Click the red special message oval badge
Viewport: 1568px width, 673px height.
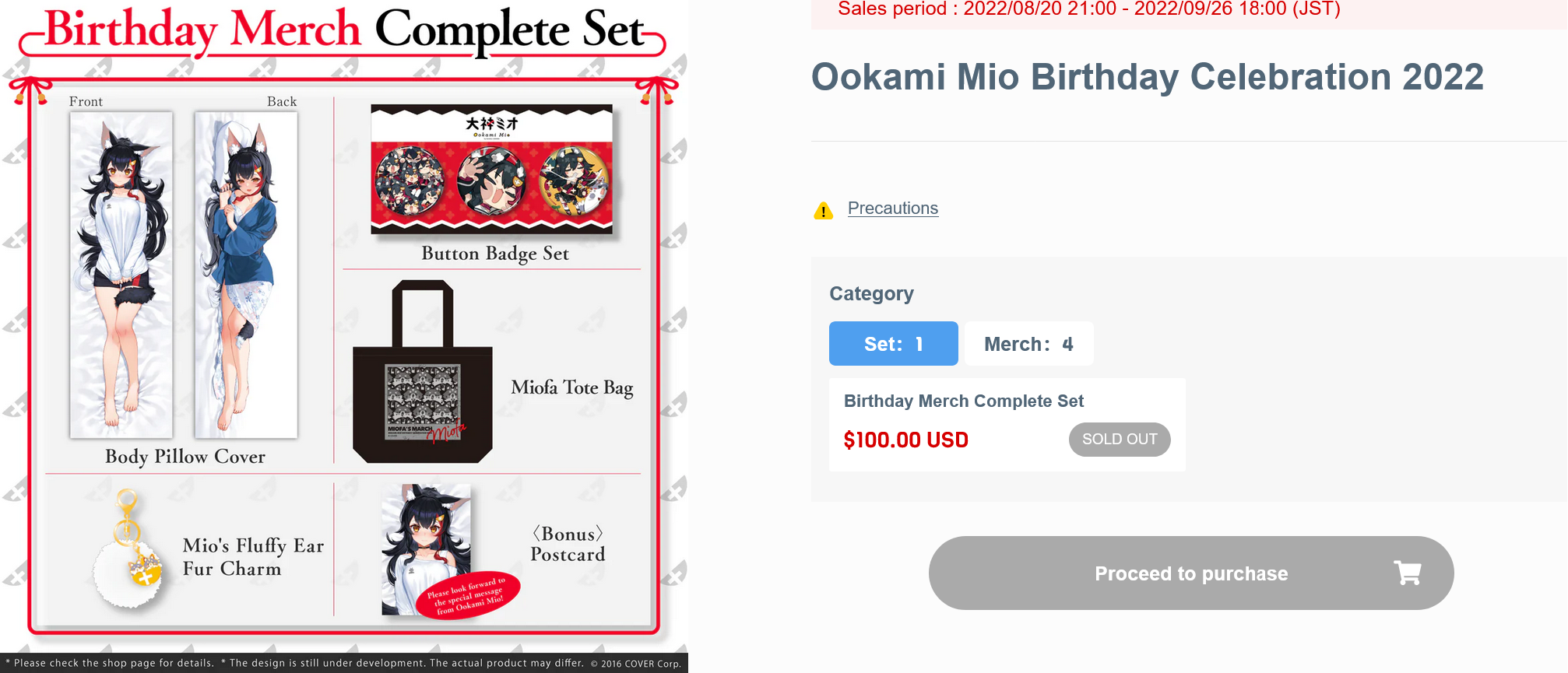point(469,596)
